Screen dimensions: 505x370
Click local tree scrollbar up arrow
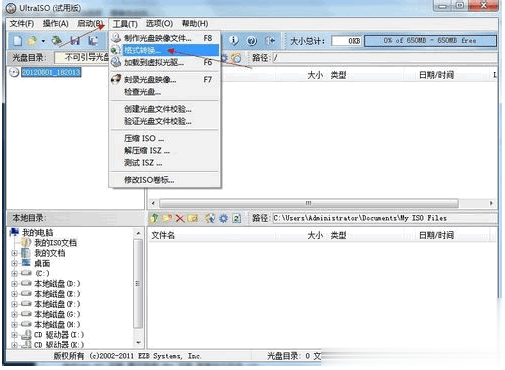pyautogui.click(x=138, y=233)
